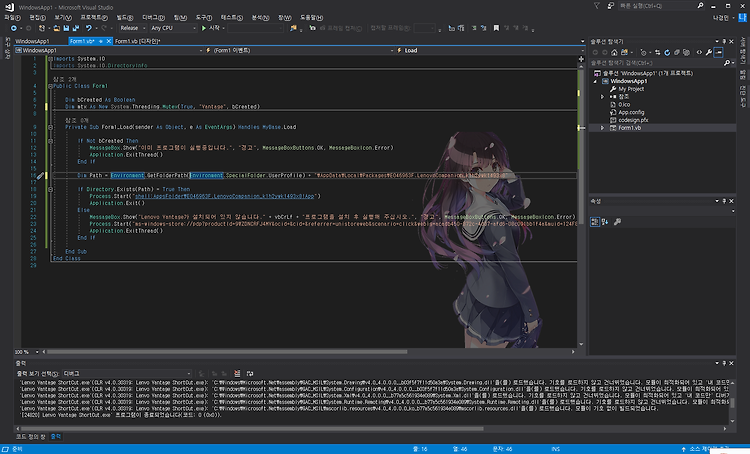Switch to the WindowsApp1 document tab
The image size is (750, 454).
(x=32, y=42)
